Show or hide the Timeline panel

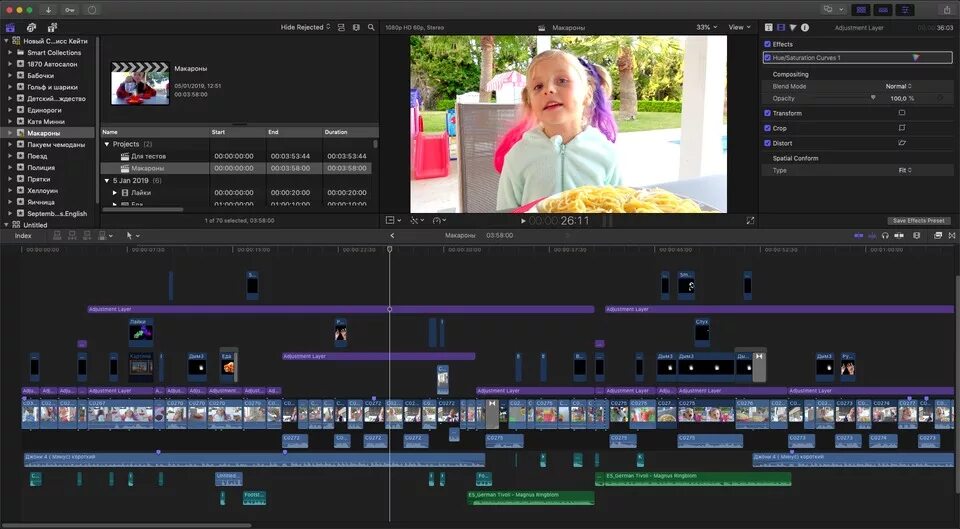883,10
